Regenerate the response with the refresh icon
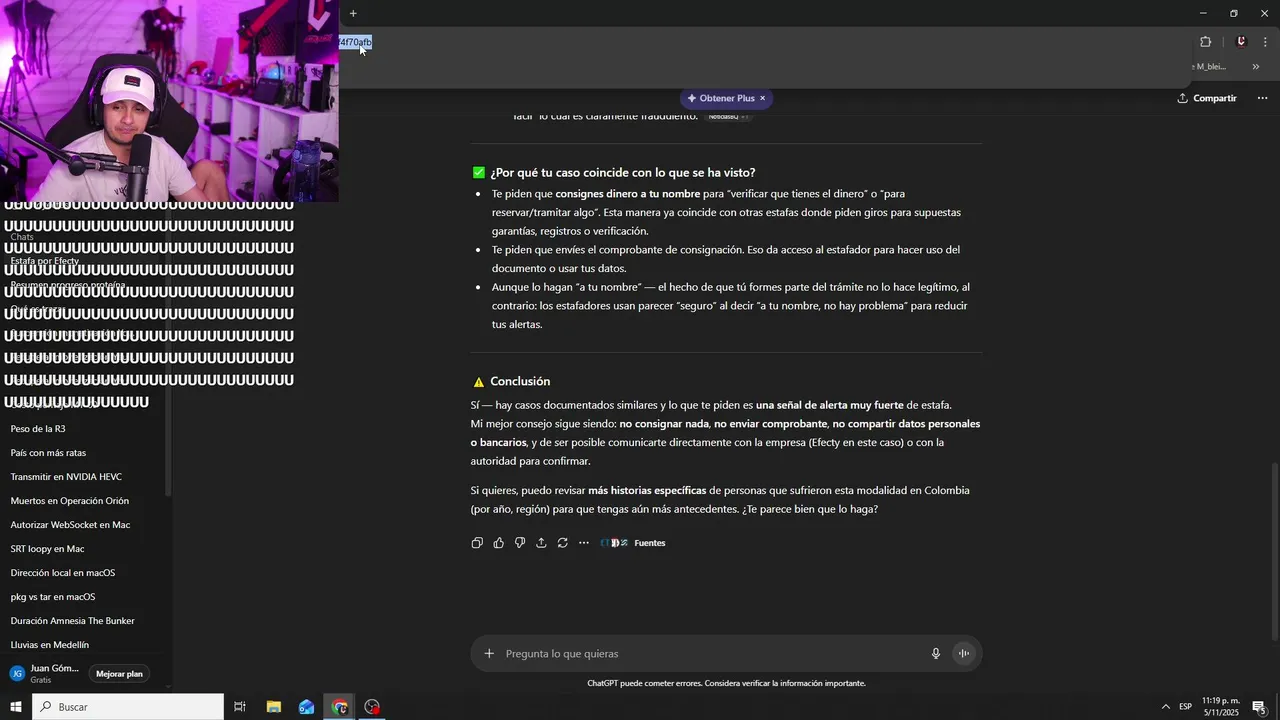The height and width of the screenshot is (720, 1280). (x=563, y=543)
